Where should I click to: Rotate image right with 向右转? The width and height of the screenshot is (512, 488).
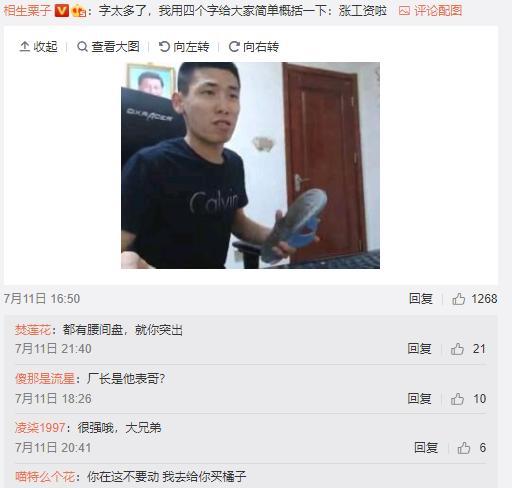click(x=254, y=47)
